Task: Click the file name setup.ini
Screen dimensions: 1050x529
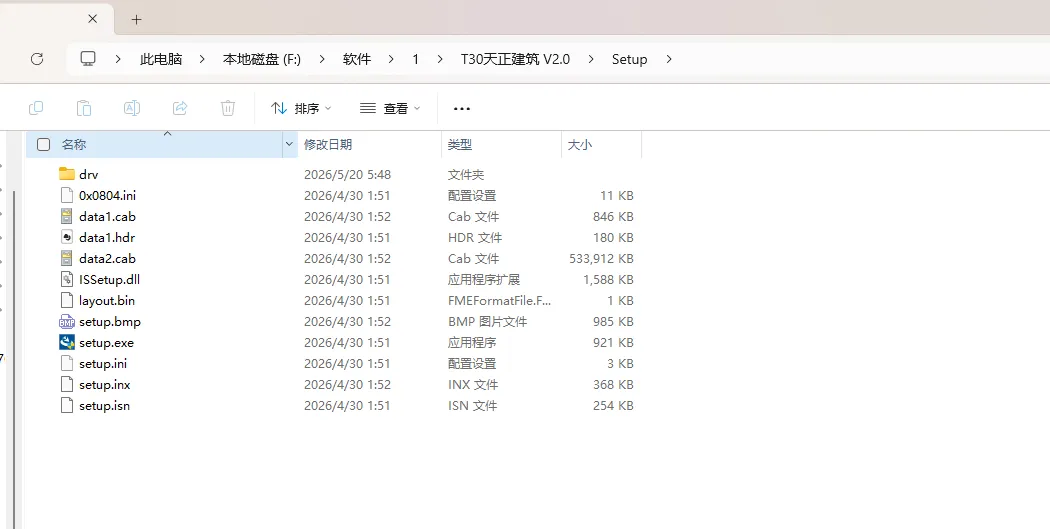Action: click(x=103, y=364)
